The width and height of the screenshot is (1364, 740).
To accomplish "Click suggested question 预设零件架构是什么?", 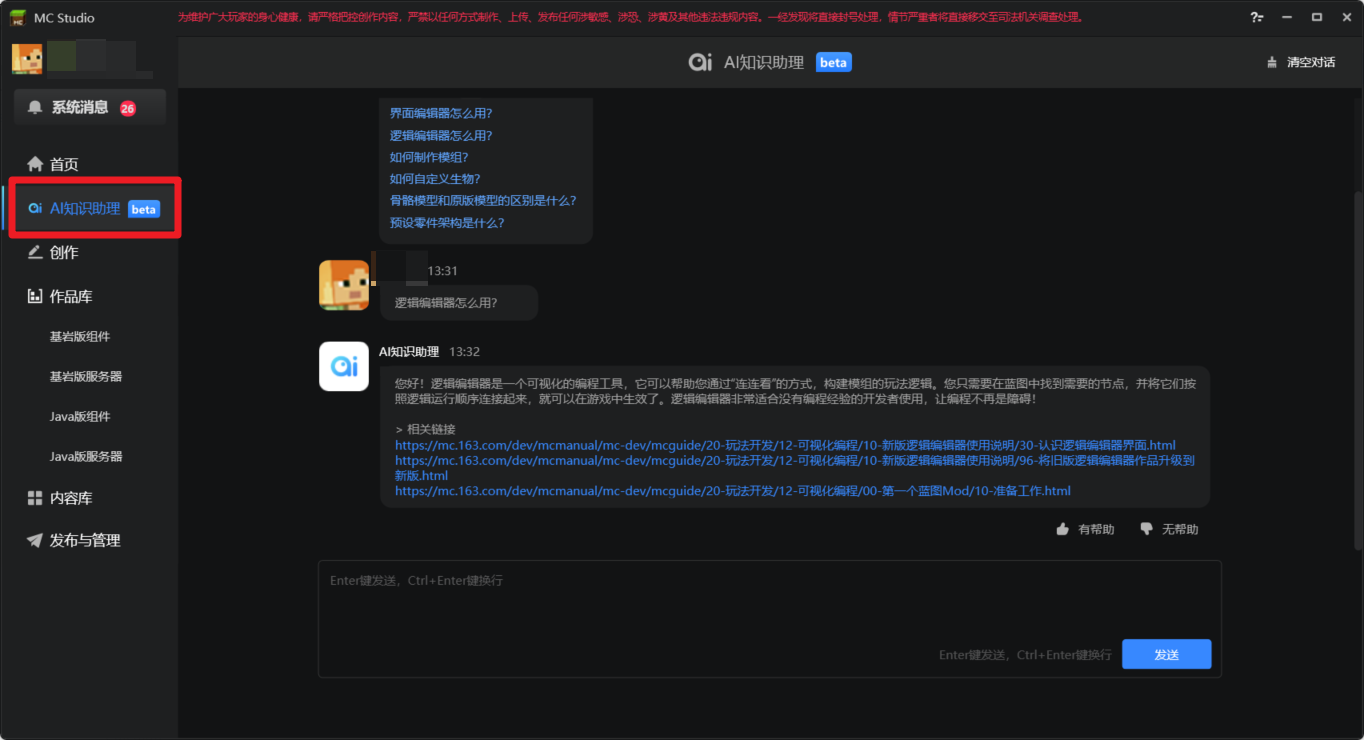I will click(x=447, y=223).
